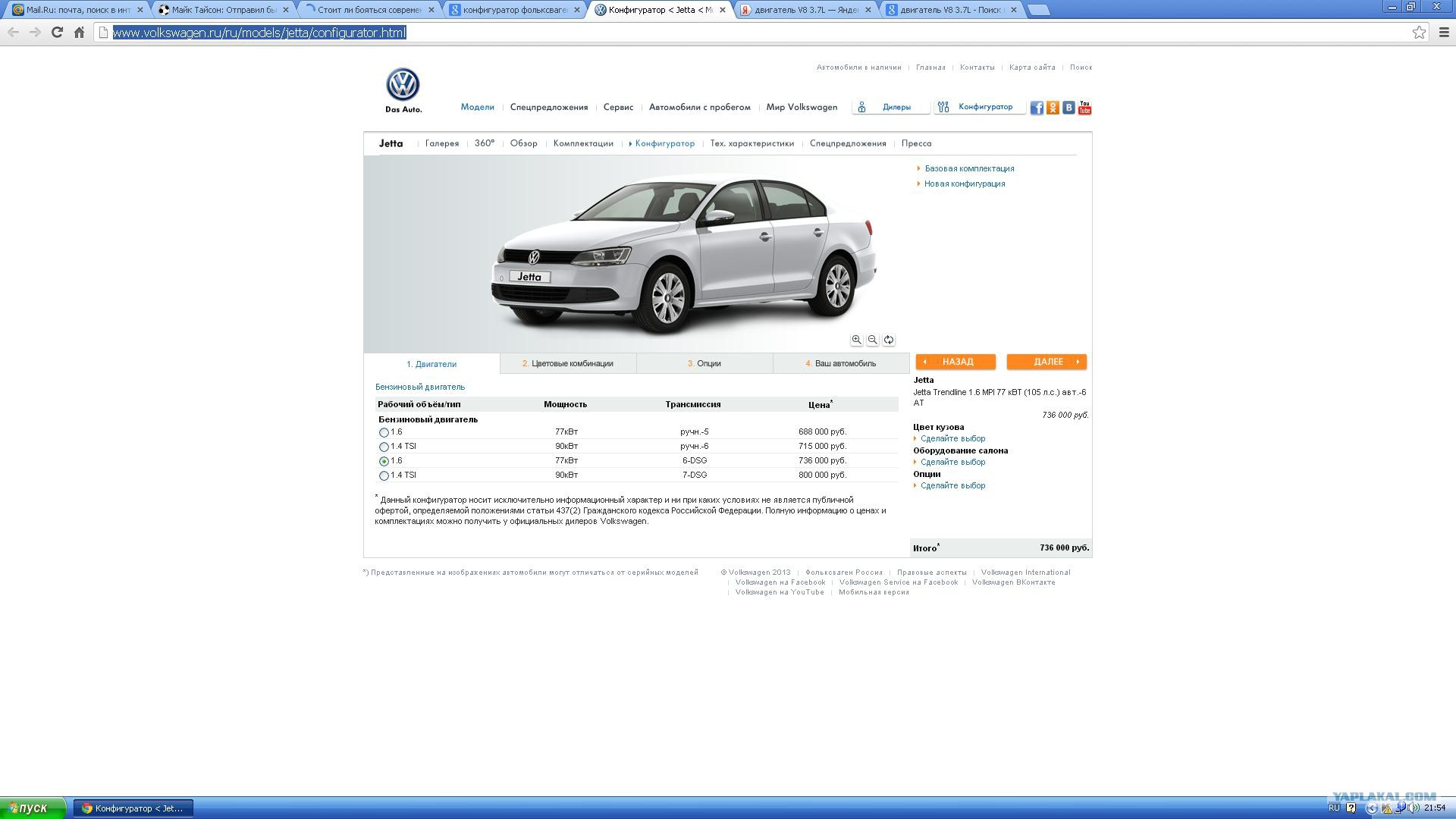Open the Контакты link
The width and height of the screenshot is (1456, 819).
click(977, 67)
